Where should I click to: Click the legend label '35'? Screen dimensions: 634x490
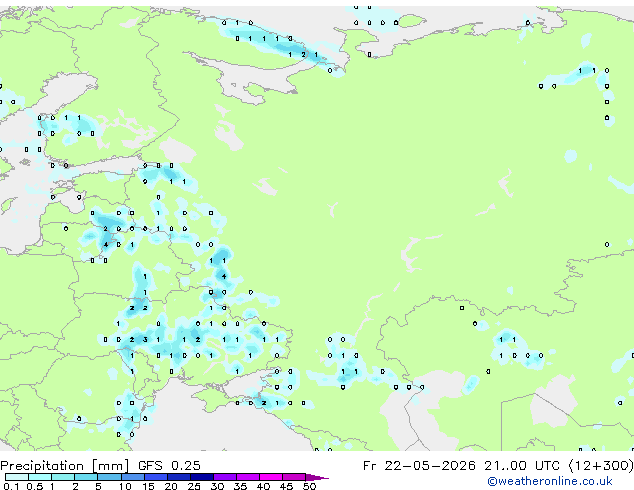(x=240, y=486)
